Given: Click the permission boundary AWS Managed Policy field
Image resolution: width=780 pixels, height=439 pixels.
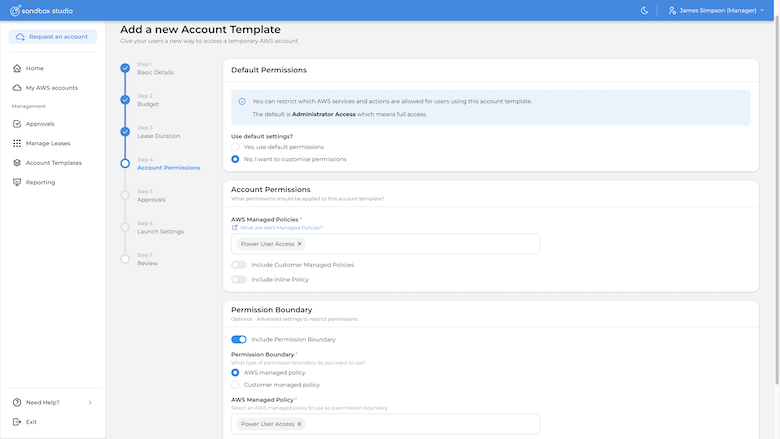Looking at the screenshot, I should pyautogui.click(x=385, y=424).
